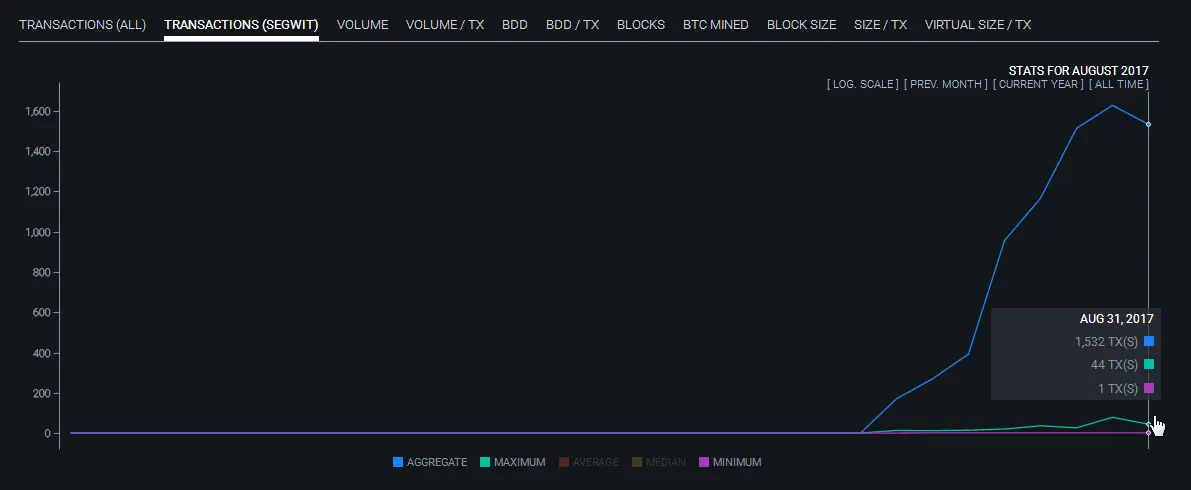Show the Median series in legend
Screen dimensions: 1191x490
pos(658,462)
